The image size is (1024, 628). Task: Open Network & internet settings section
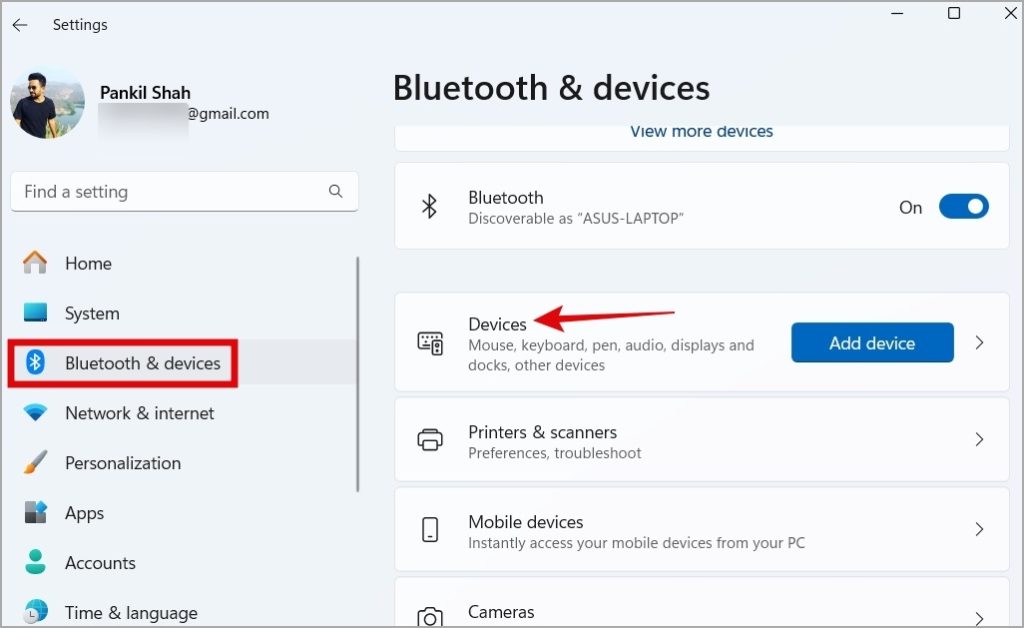pyautogui.click(x=139, y=413)
